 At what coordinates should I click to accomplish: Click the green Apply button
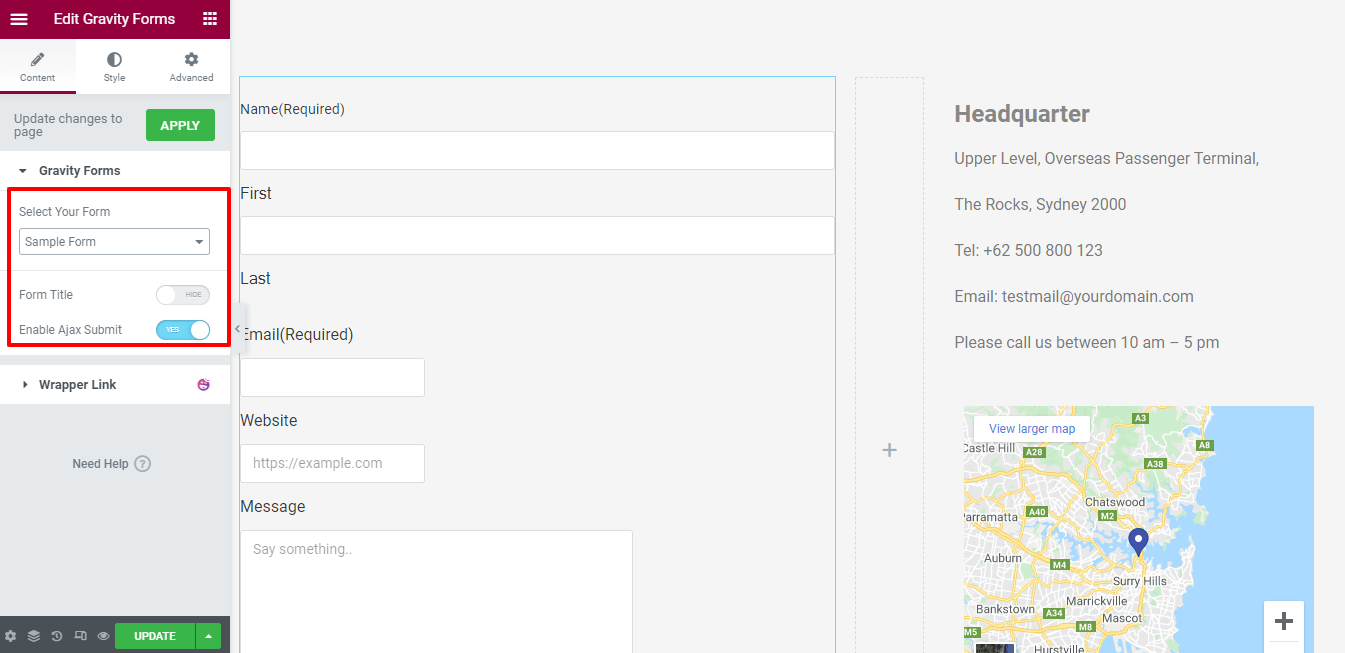point(180,125)
